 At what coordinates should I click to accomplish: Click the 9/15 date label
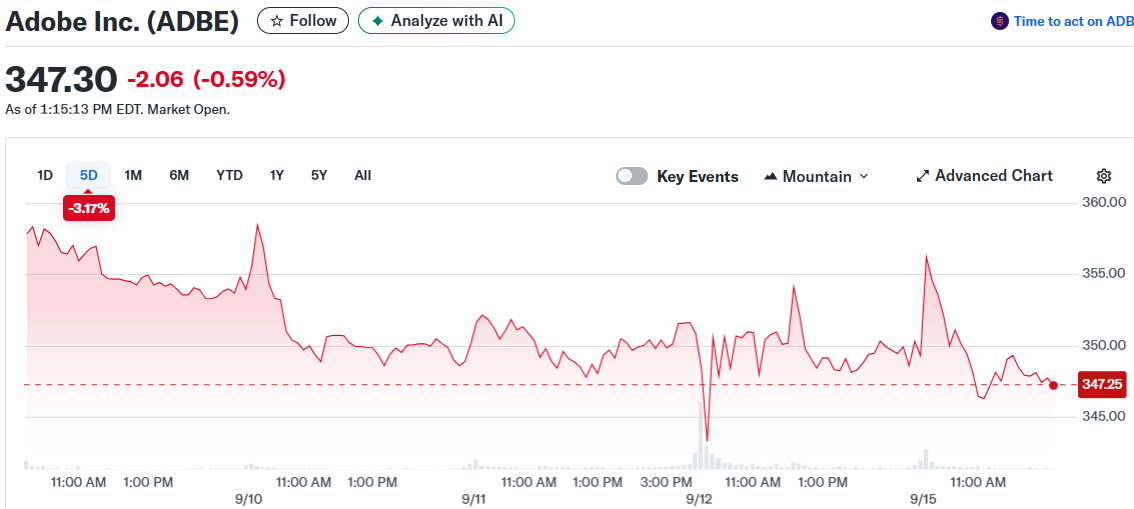924,500
